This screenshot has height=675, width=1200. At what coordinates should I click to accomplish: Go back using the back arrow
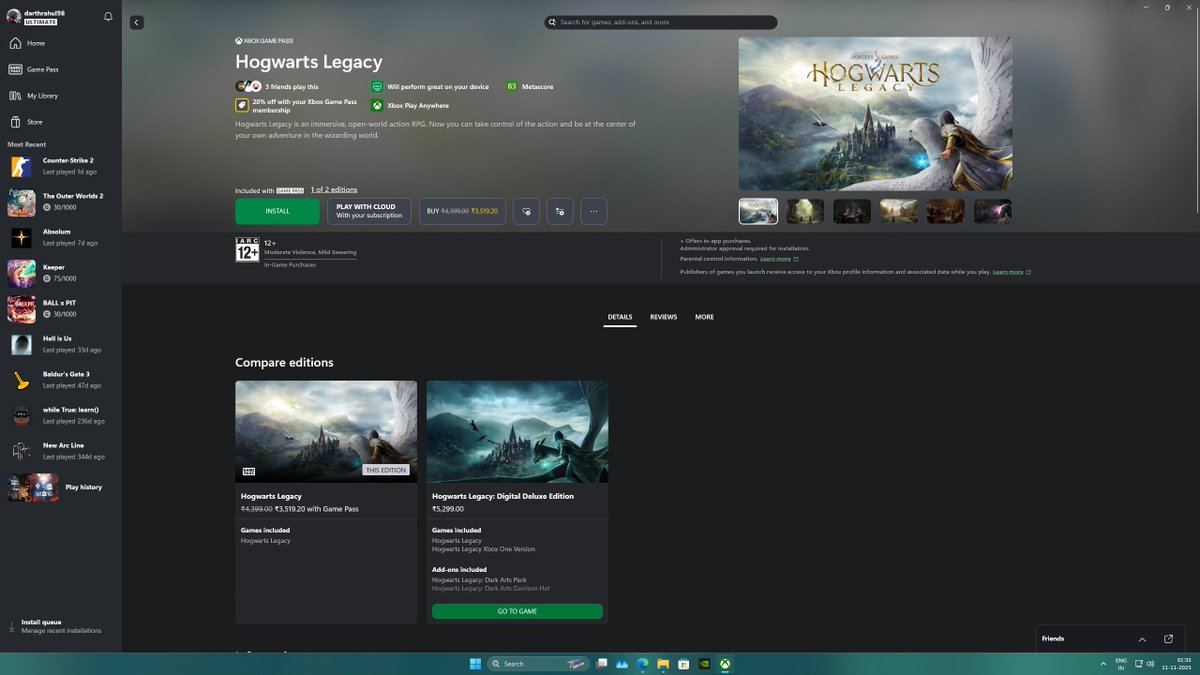(137, 22)
